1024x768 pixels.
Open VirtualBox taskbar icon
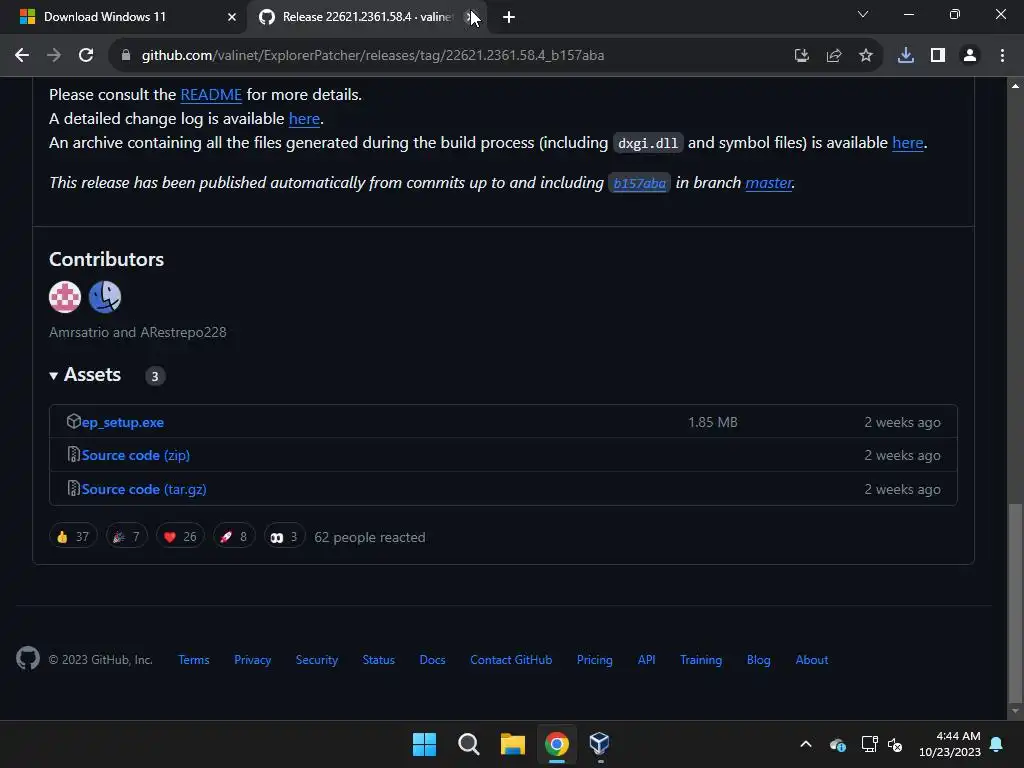pyautogui.click(x=600, y=744)
